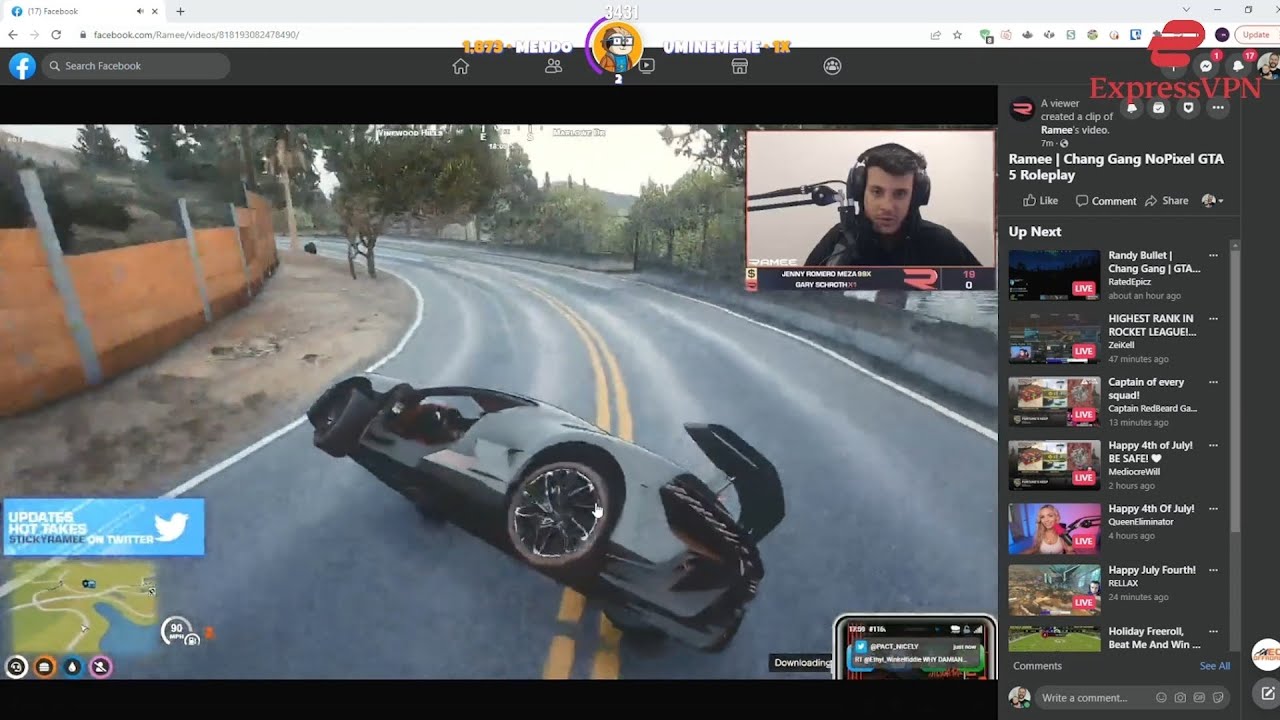Open the green S extension icon

point(1070,34)
